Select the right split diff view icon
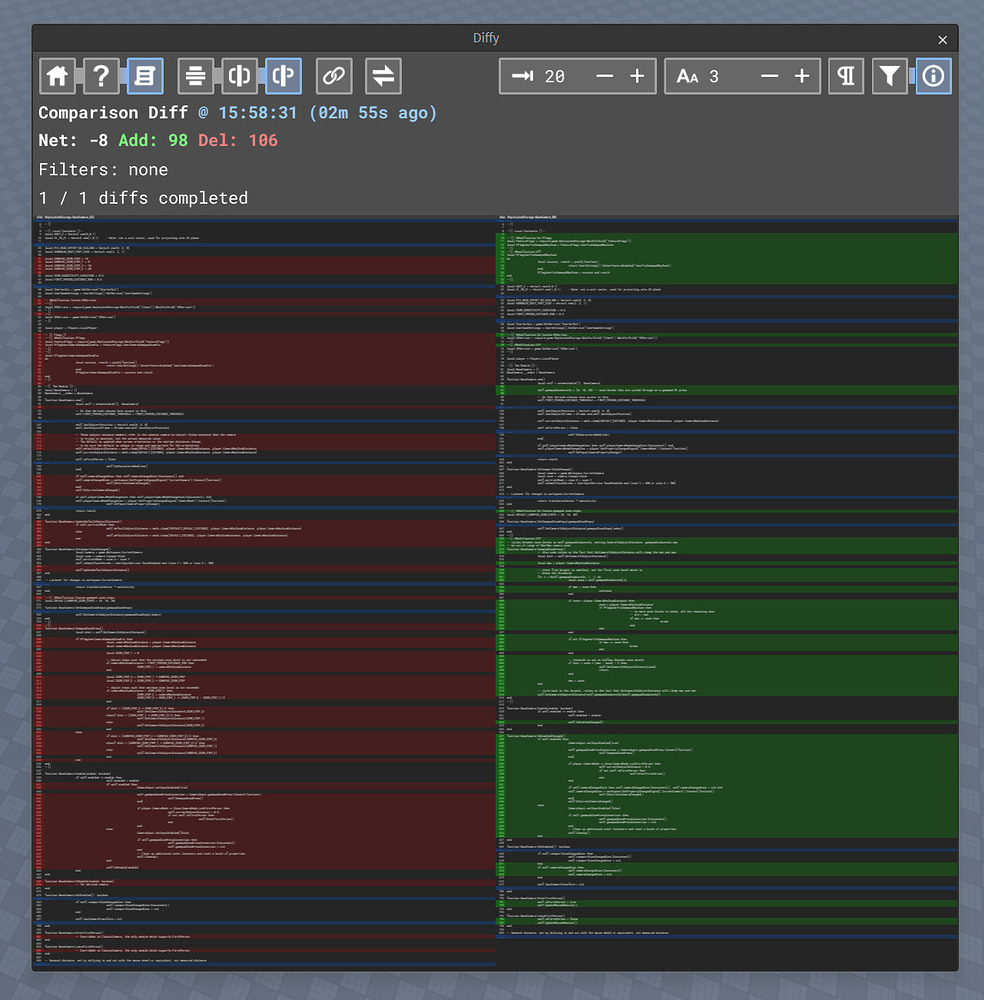The width and height of the screenshot is (984, 1000). [283, 76]
